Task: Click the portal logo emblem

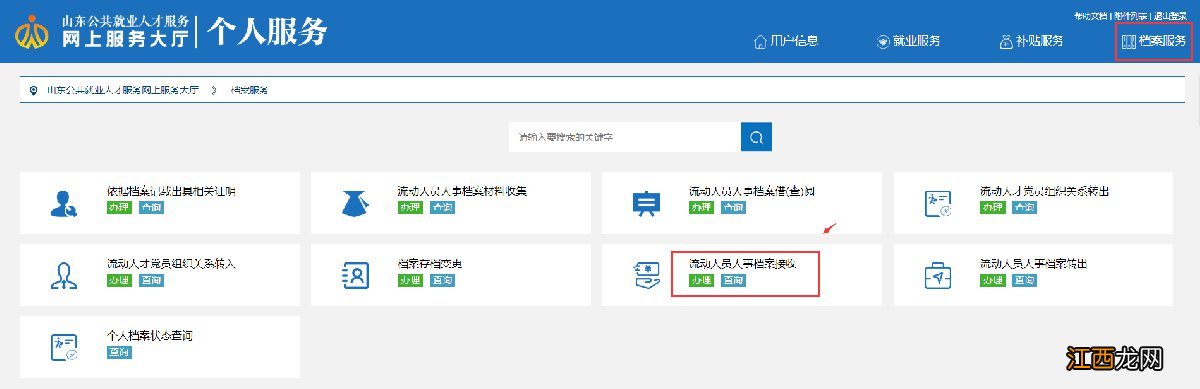Action: coord(32,32)
